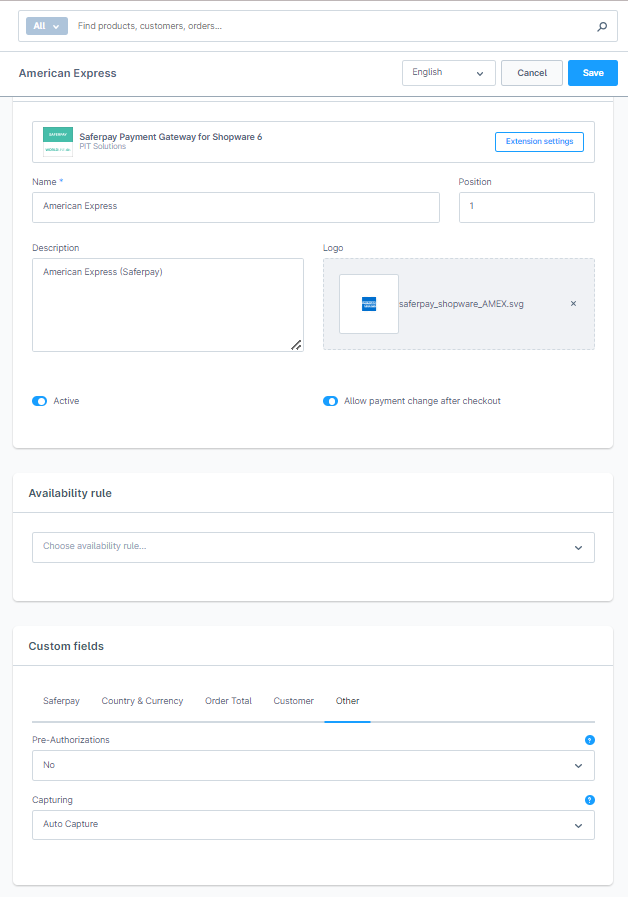The width and height of the screenshot is (628, 897).
Task: Click the American Express logo thumbnail
Action: (369, 304)
